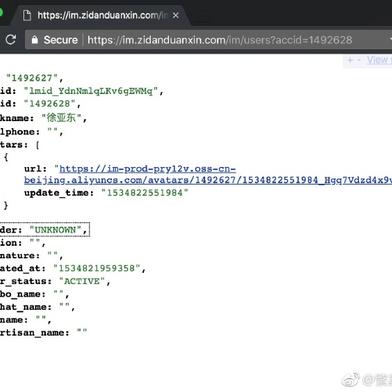Select the nickname value 徐亚东
The height and width of the screenshot is (392, 392).
pos(61,118)
